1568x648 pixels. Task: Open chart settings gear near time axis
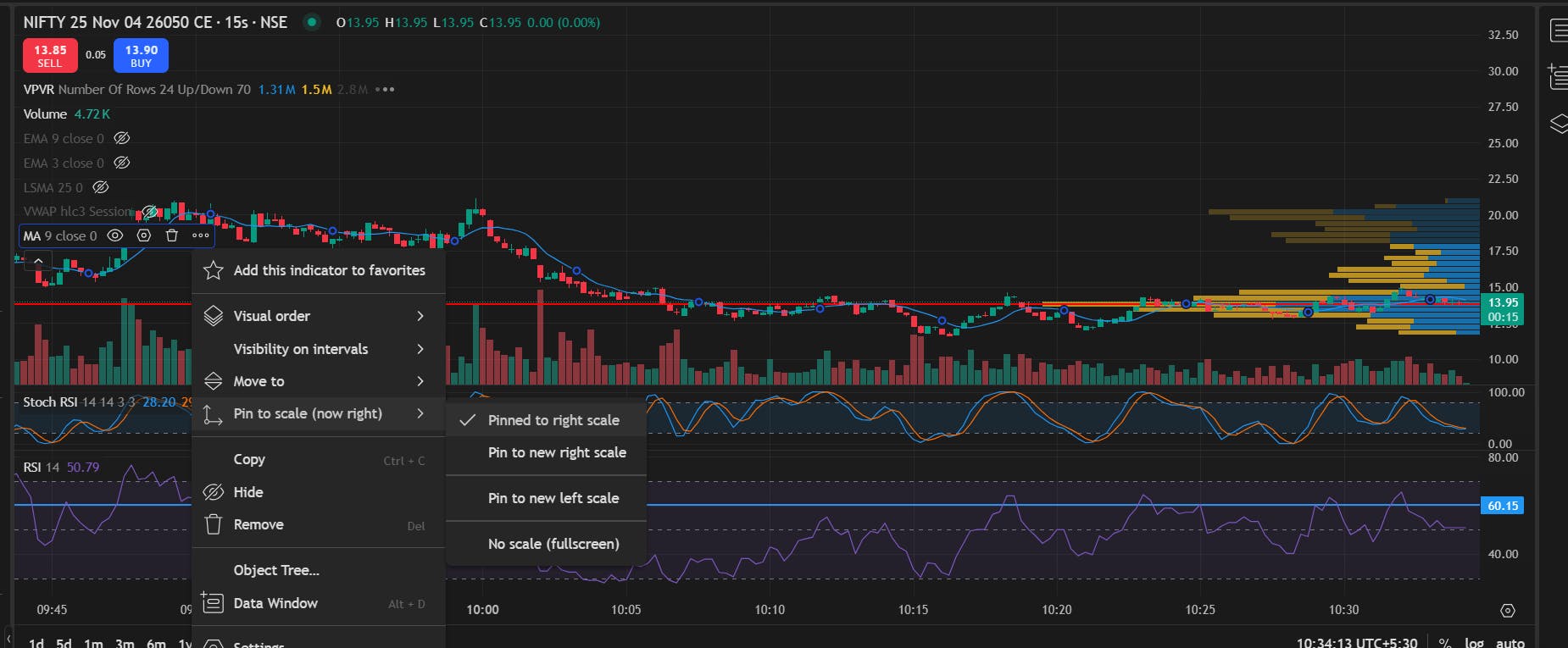(1507, 610)
